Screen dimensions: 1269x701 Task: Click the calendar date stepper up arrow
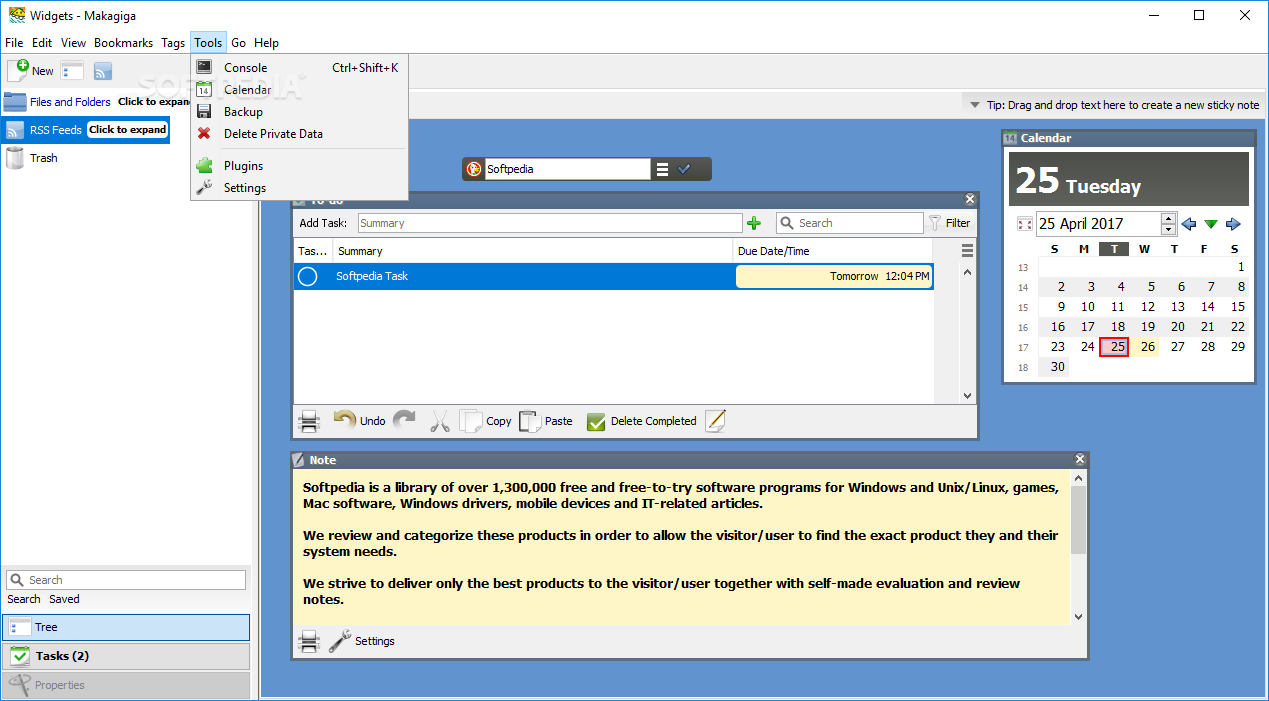tap(1169, 218)
